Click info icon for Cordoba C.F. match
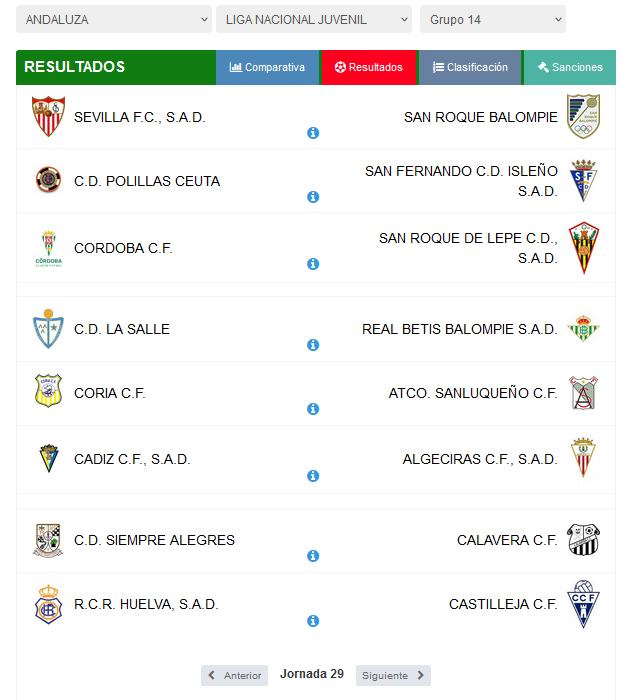 [313, 264]
